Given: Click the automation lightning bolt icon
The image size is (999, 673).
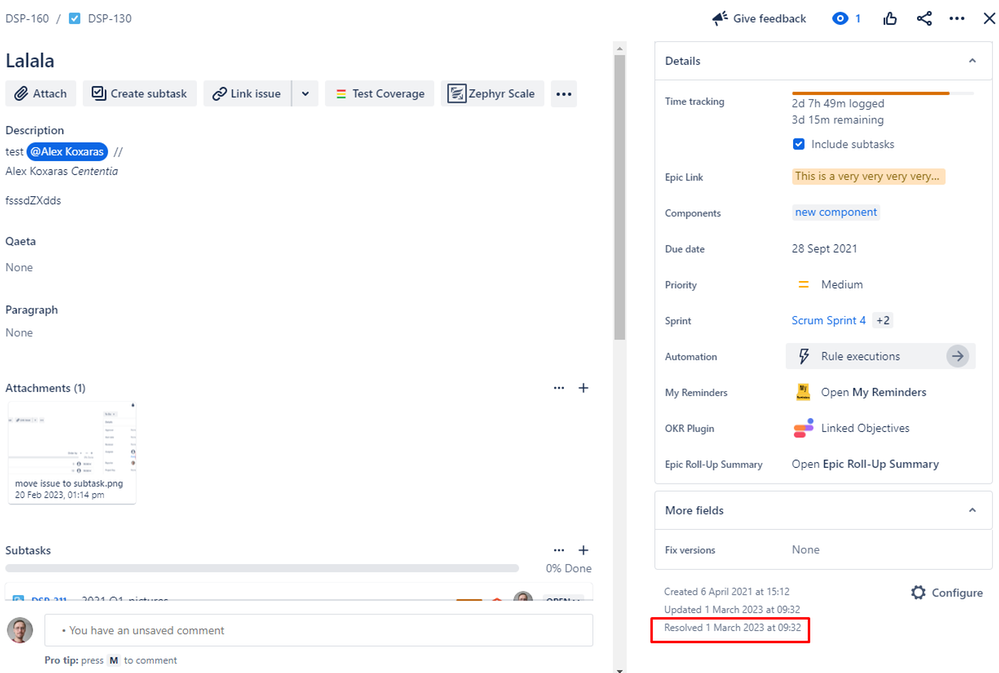Looking at the screenshot, I should (x=804, y=356).
